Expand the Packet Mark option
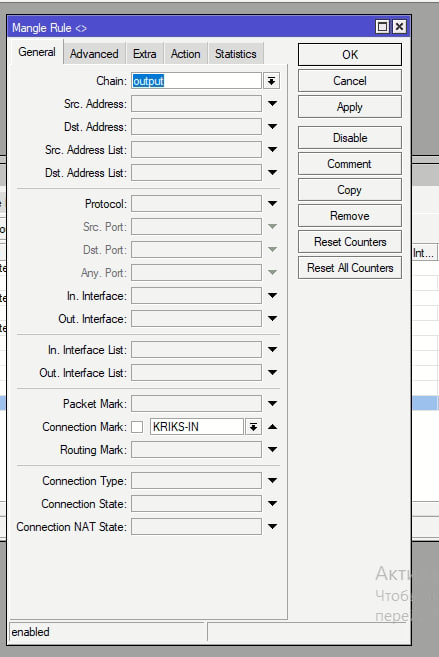This screenshot has height=657, width=439. [x=272, y=404]
